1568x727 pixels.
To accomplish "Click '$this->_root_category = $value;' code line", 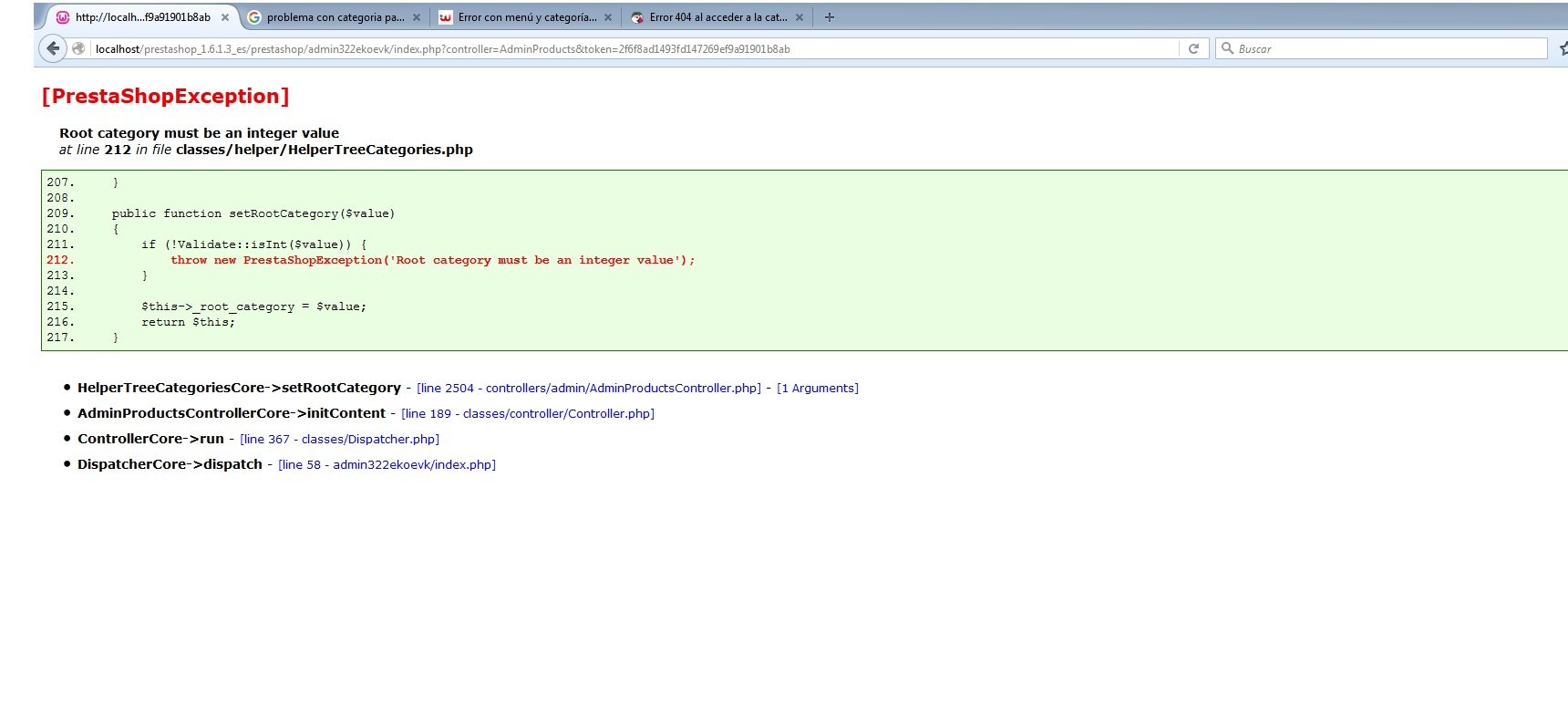I will (253, 306).
